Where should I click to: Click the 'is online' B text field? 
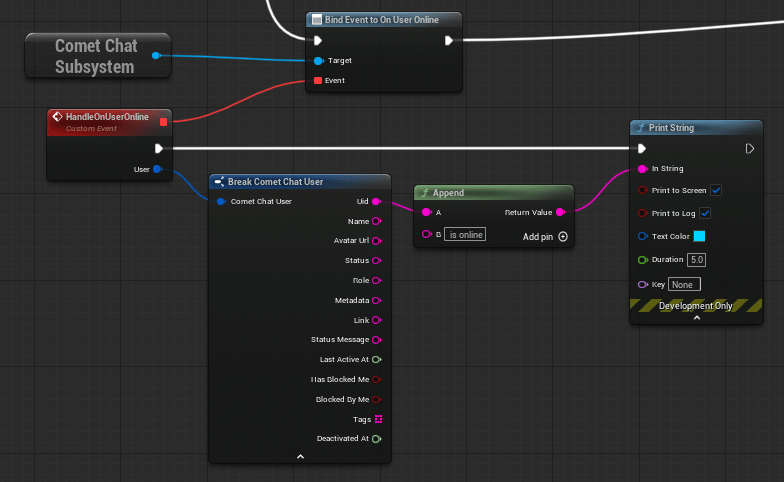coord(465,234)
